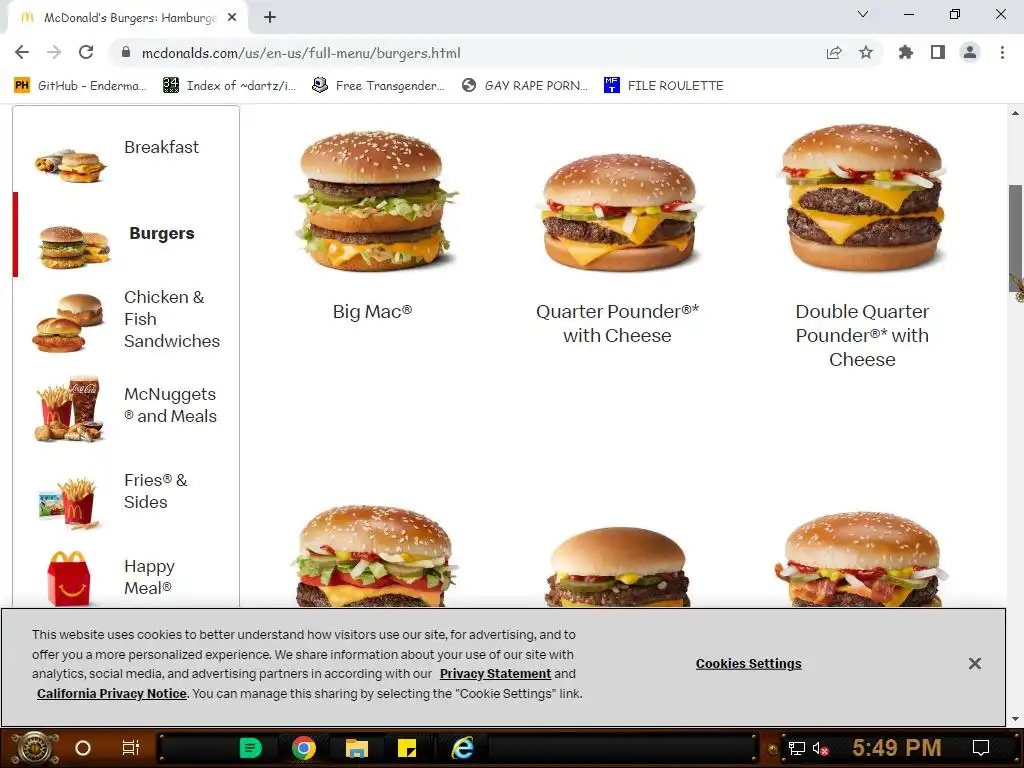Screen dimensions: 1024x768
Task: Bookmark this page with the star icon
Action: pyautogui.click(x=866, y=52)
